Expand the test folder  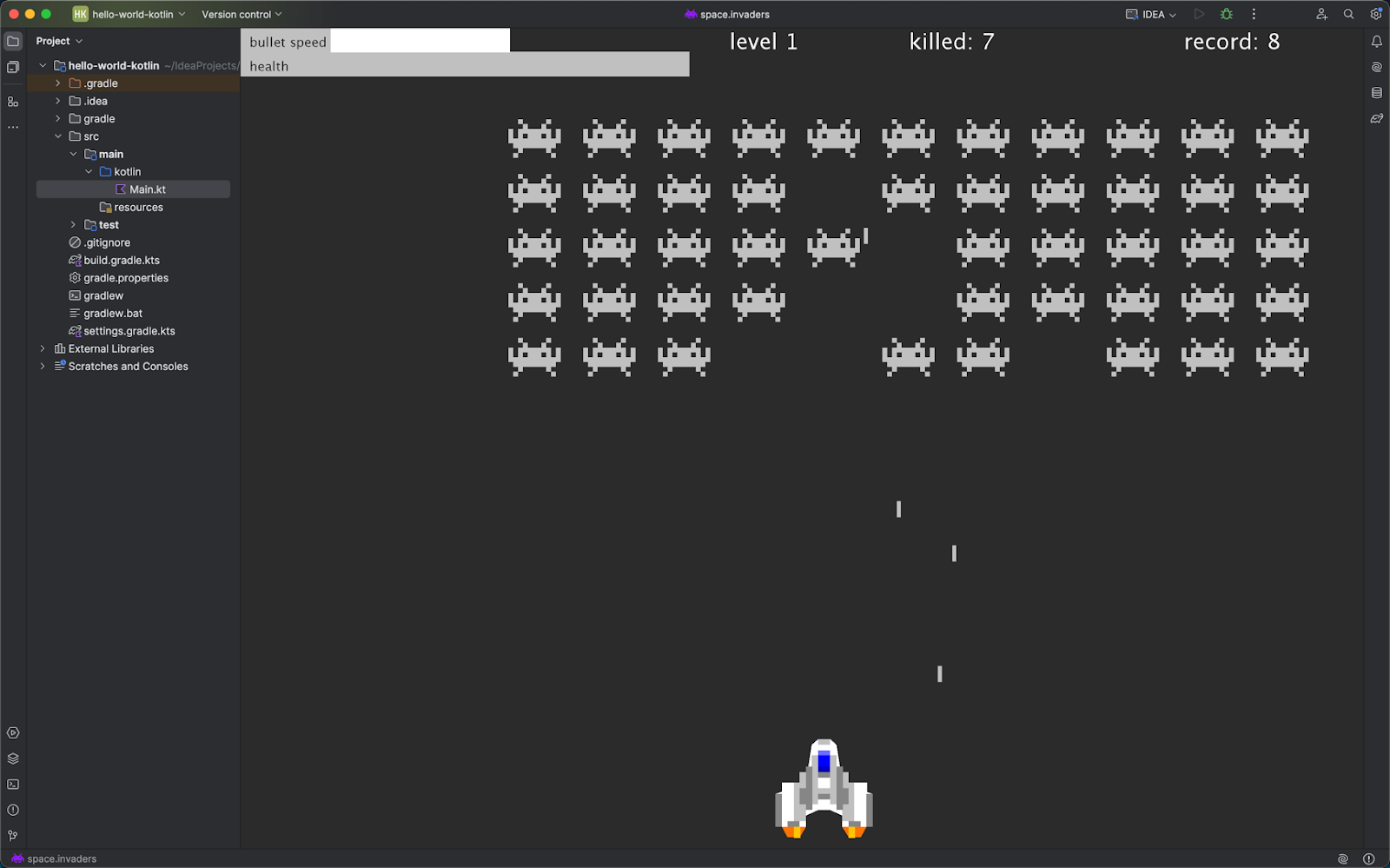(x=73, y=225)
